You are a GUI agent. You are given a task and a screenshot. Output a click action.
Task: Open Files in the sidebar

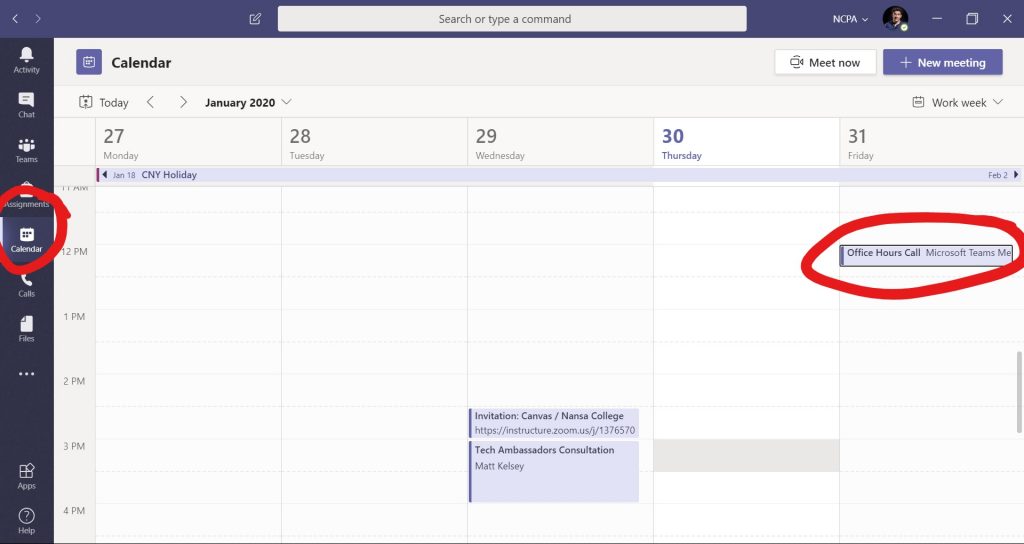click(27, 329)
